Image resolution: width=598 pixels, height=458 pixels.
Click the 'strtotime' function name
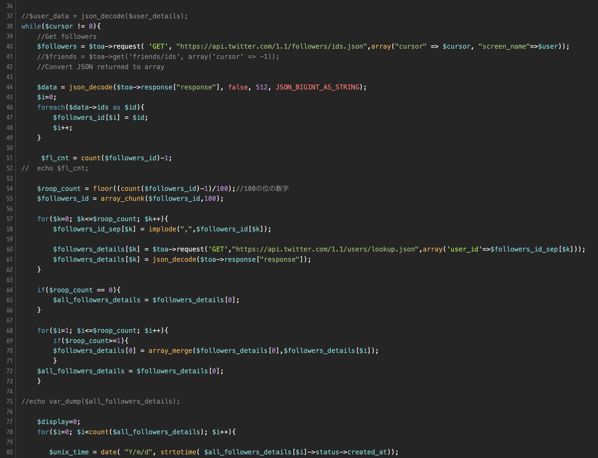178,452
